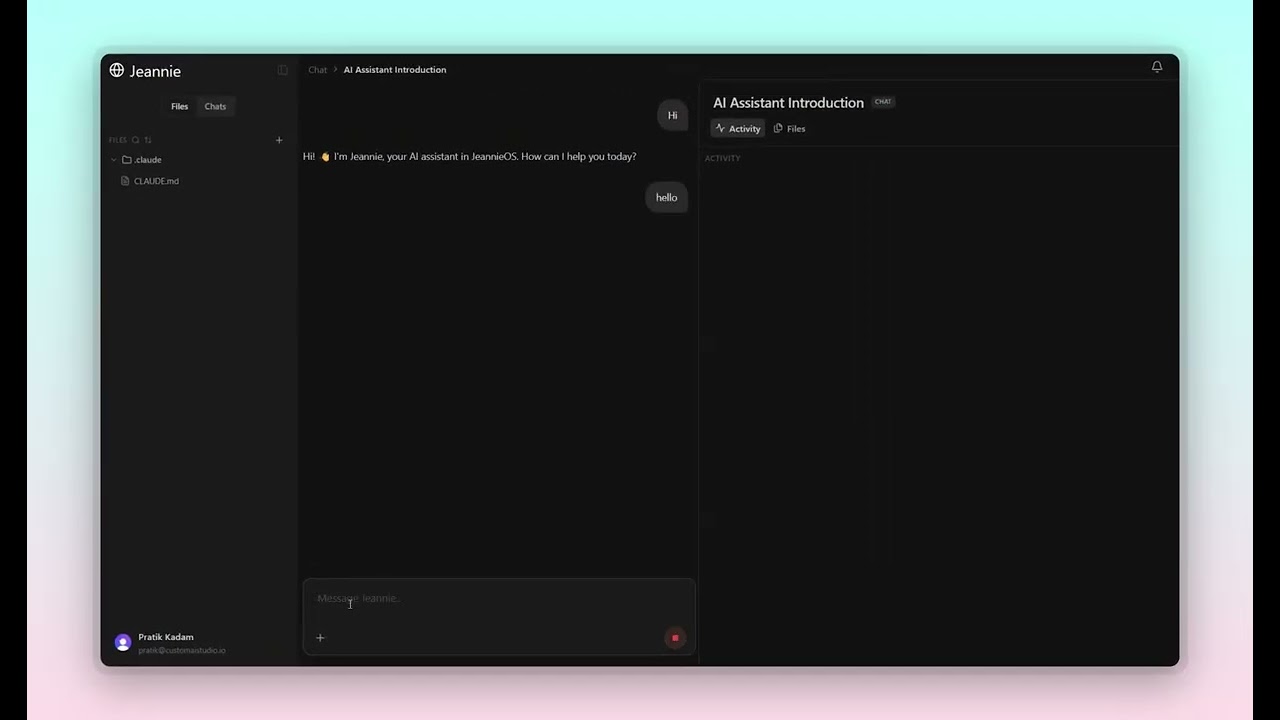Click the pratik email address text
This screenshot has height=720, width=1280.
[x=182, y=651]
